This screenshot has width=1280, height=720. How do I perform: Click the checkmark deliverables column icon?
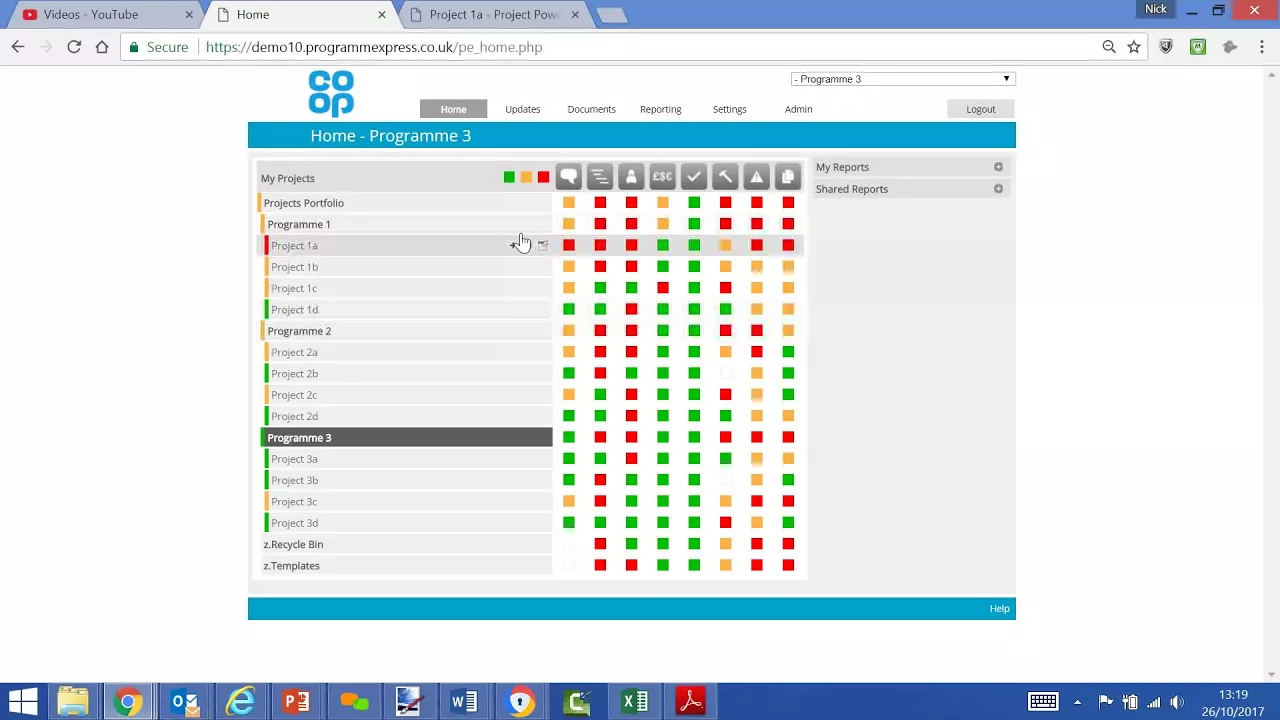[694, 177]
